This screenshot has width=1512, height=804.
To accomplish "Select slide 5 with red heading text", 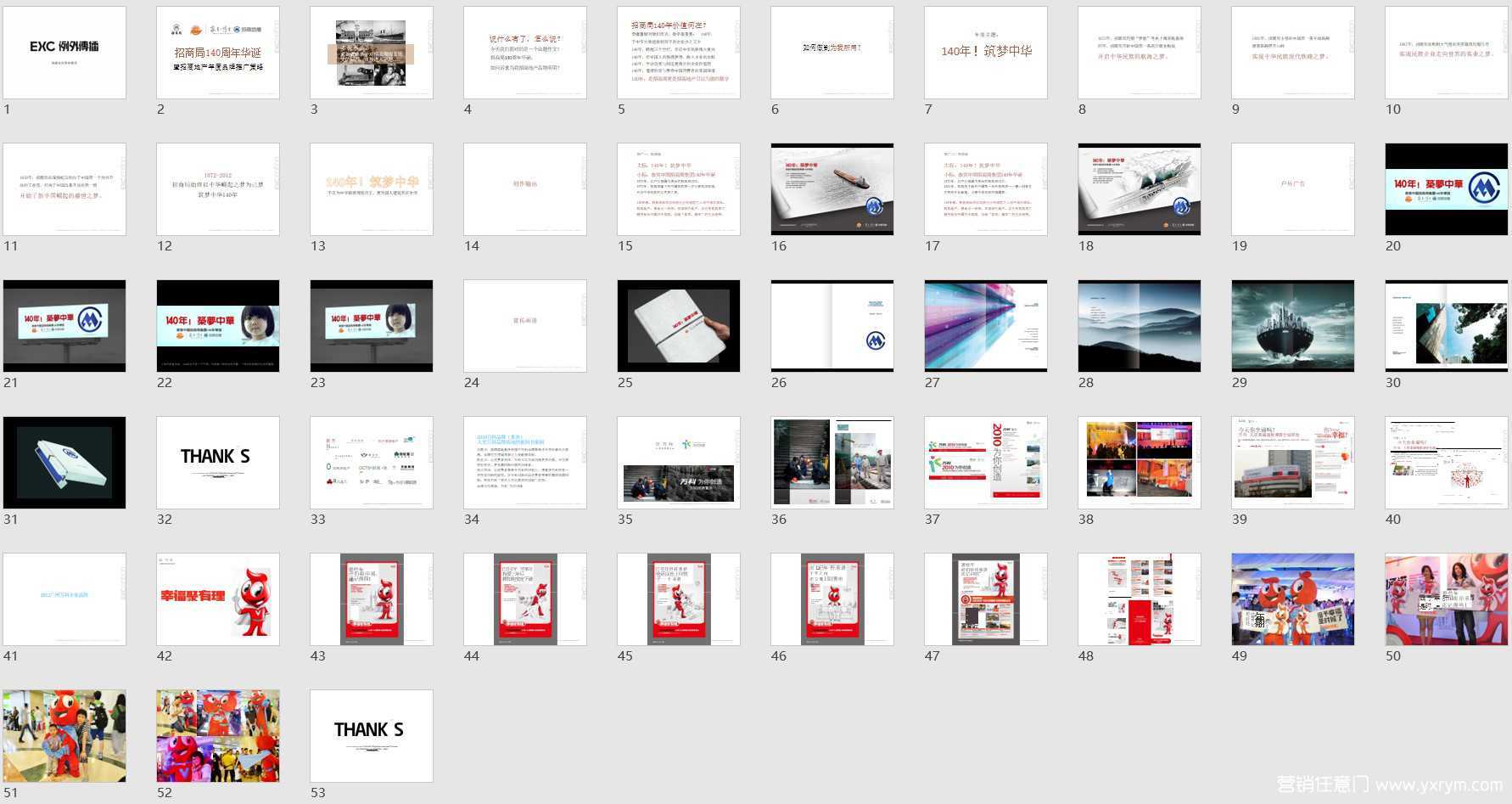I will (679, 53).
